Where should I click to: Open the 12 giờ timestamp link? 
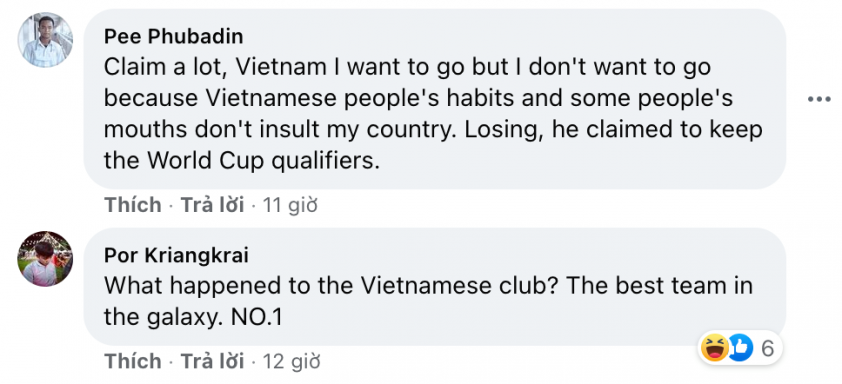291,361
